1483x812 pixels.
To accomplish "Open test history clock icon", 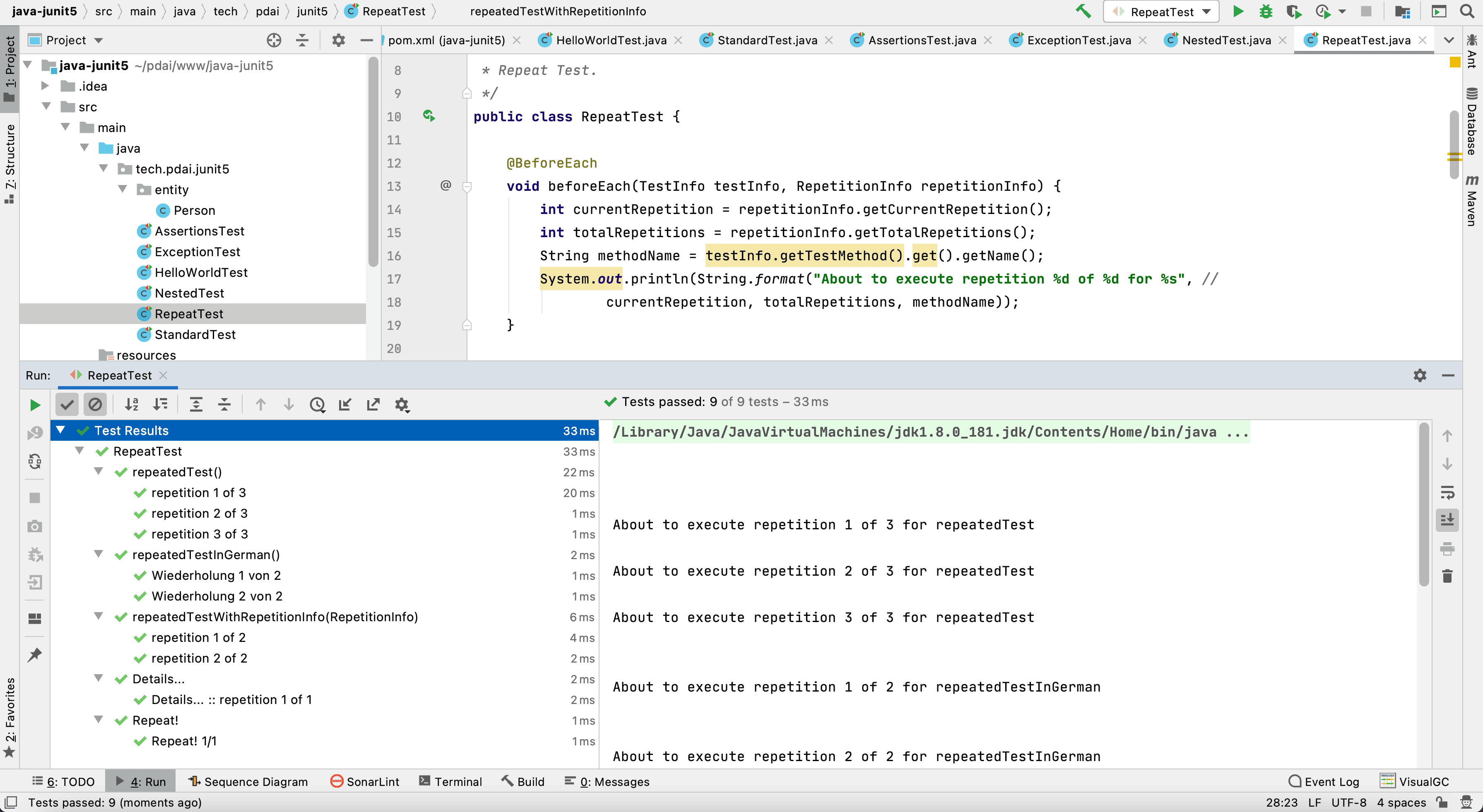I will [x=317, y=405].
